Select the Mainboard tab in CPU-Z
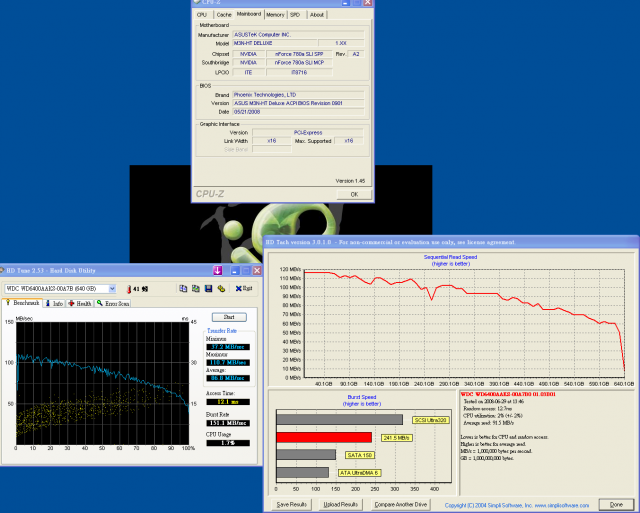 click(249, 14)
